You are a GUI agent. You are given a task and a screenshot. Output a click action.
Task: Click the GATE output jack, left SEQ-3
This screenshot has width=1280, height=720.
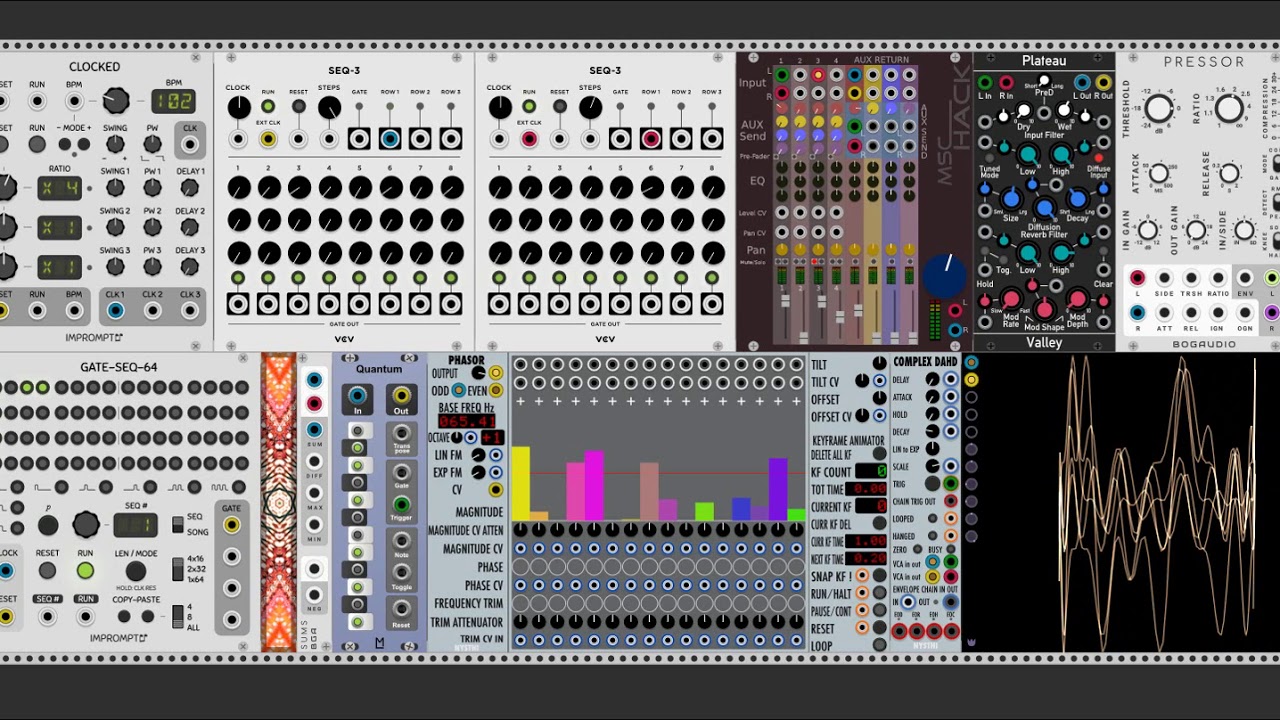(x=359, y=140)
